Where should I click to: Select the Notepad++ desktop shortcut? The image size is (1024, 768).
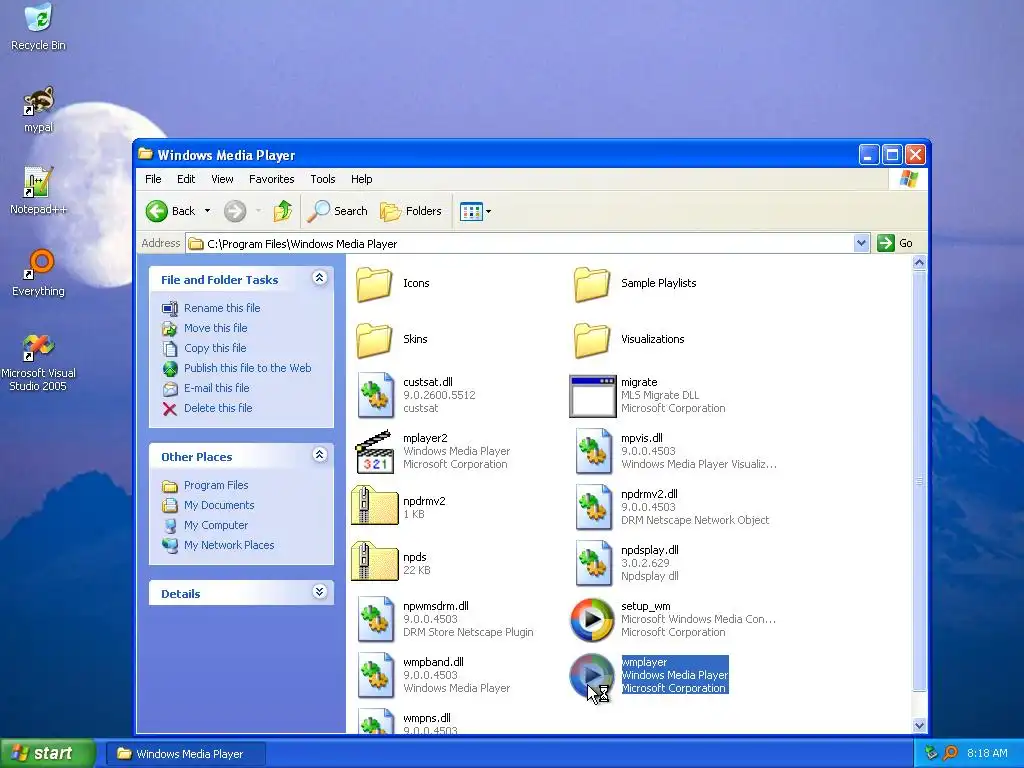[x=38, y=191]
